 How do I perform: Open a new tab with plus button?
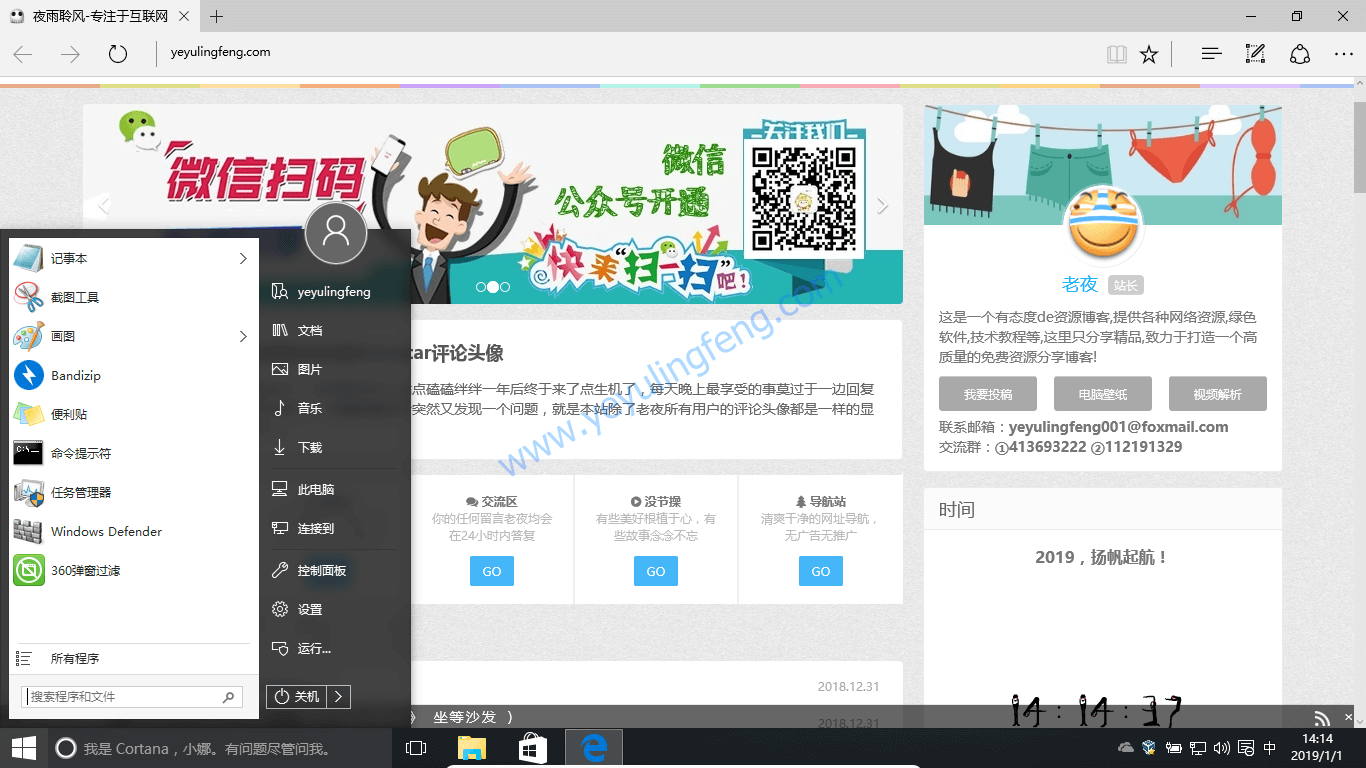click(217, 16)
